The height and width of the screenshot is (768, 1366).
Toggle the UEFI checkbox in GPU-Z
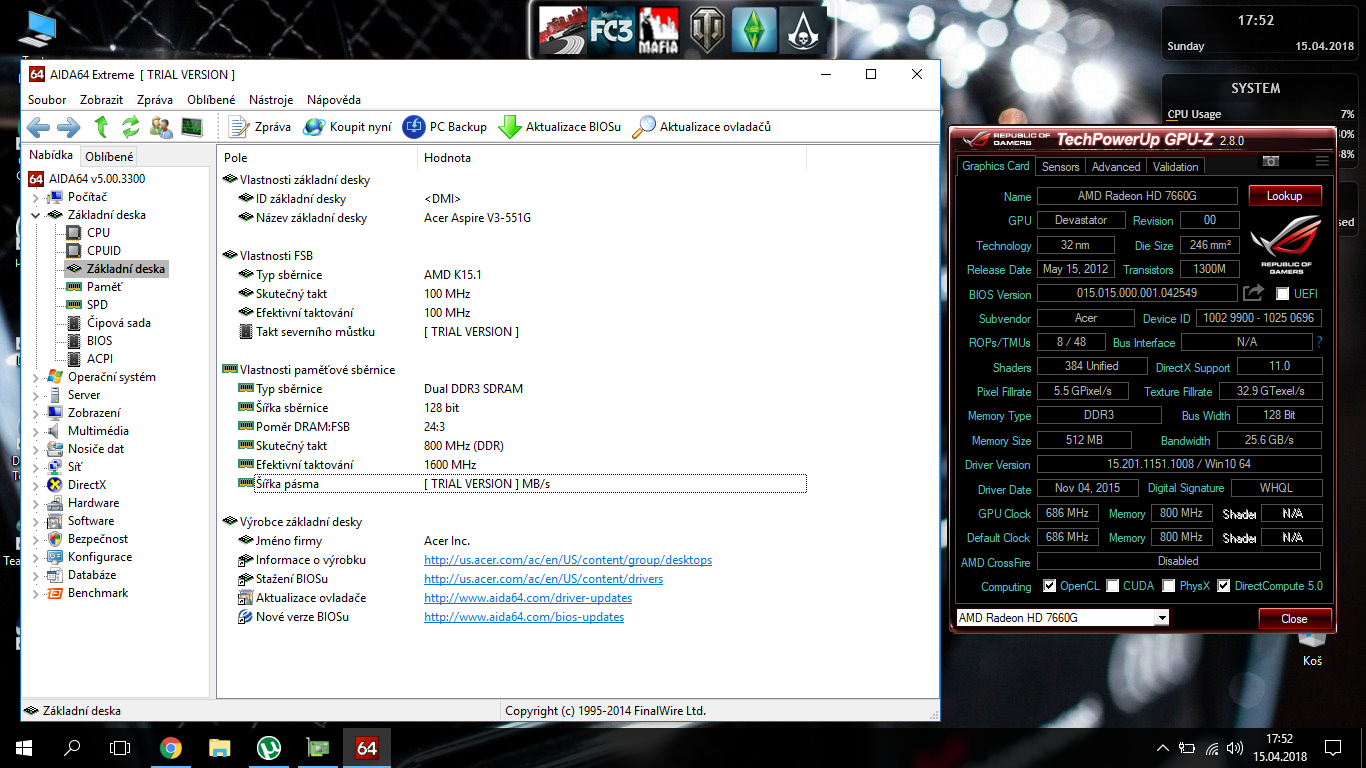[x=1283, y=293]
